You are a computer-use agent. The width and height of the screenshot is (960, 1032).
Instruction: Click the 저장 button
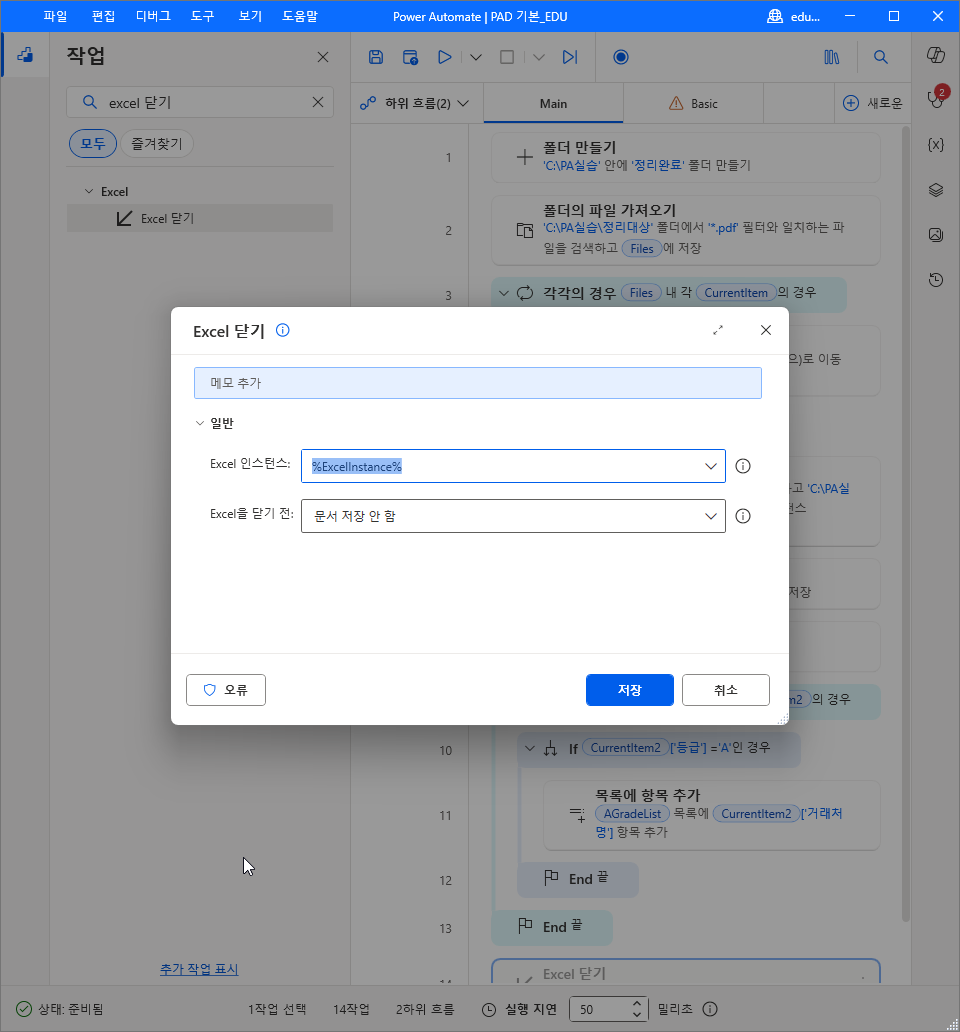(x=630, y=690)
